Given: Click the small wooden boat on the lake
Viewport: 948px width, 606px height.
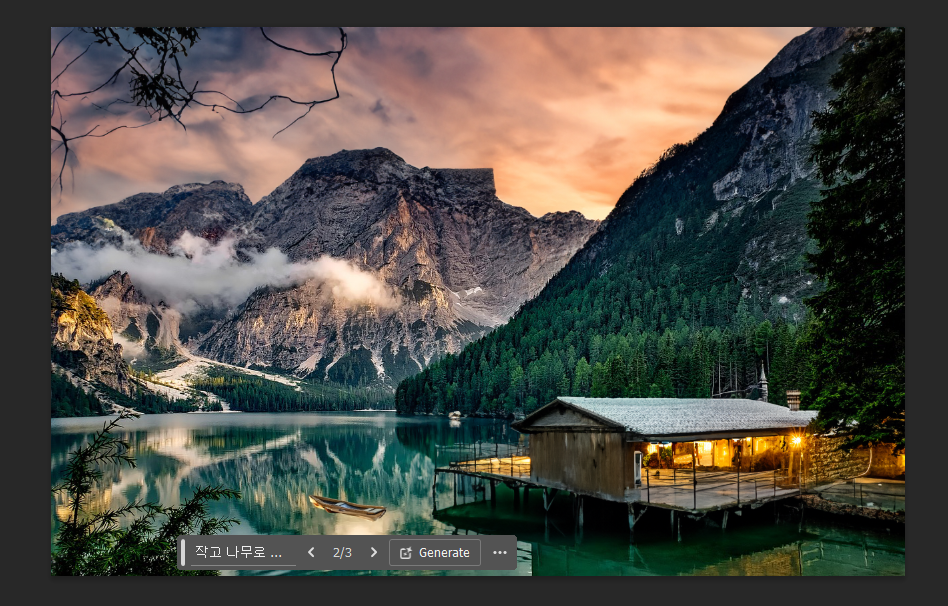Looking at the screenshot, I should (348, 507).
